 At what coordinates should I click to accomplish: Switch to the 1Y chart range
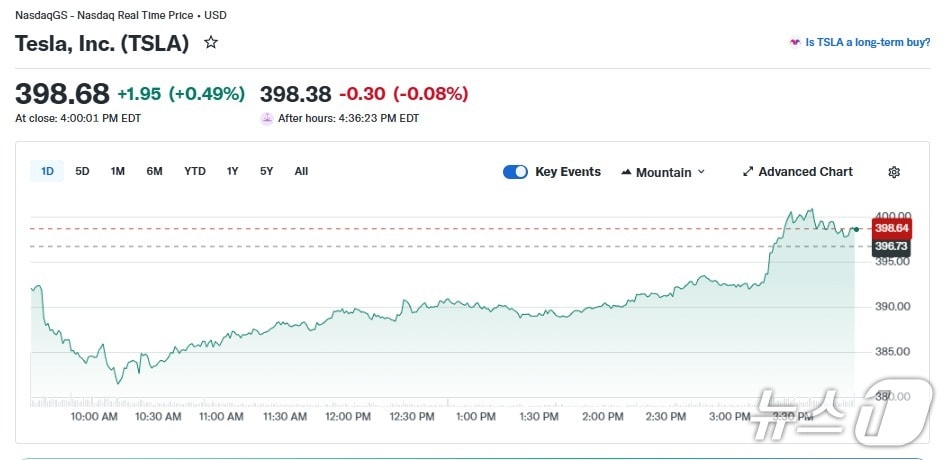(232, 171)
